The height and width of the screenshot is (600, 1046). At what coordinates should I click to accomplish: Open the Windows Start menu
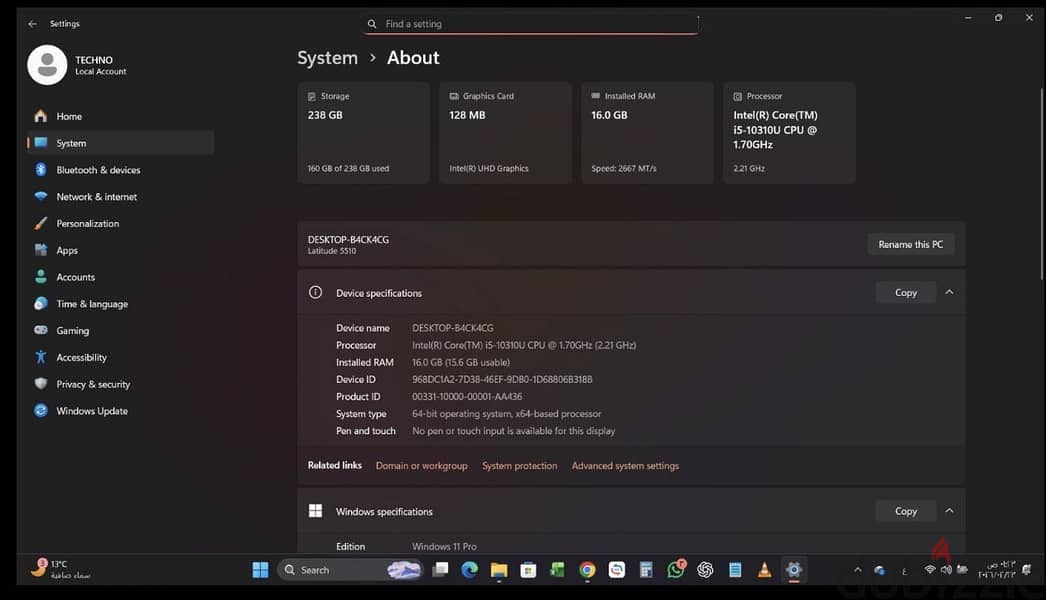point(260,570)
